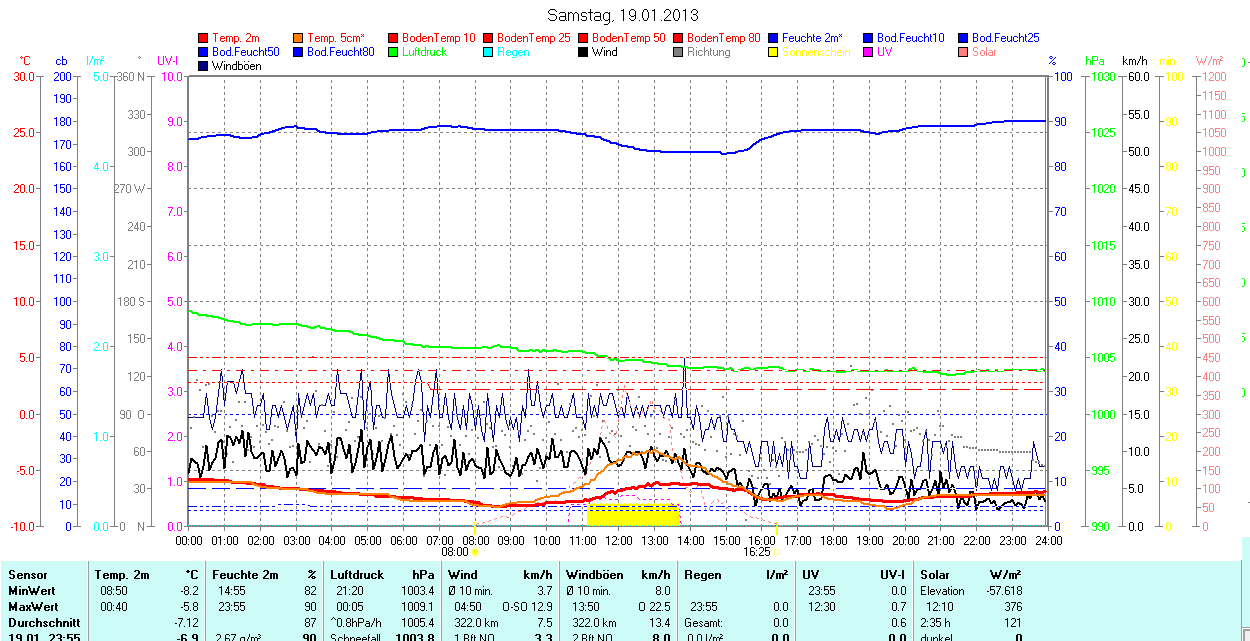This screenshot has height=641, width=1250.
Task: Click the black Wind legend swatch
Action: click(584, 52)
